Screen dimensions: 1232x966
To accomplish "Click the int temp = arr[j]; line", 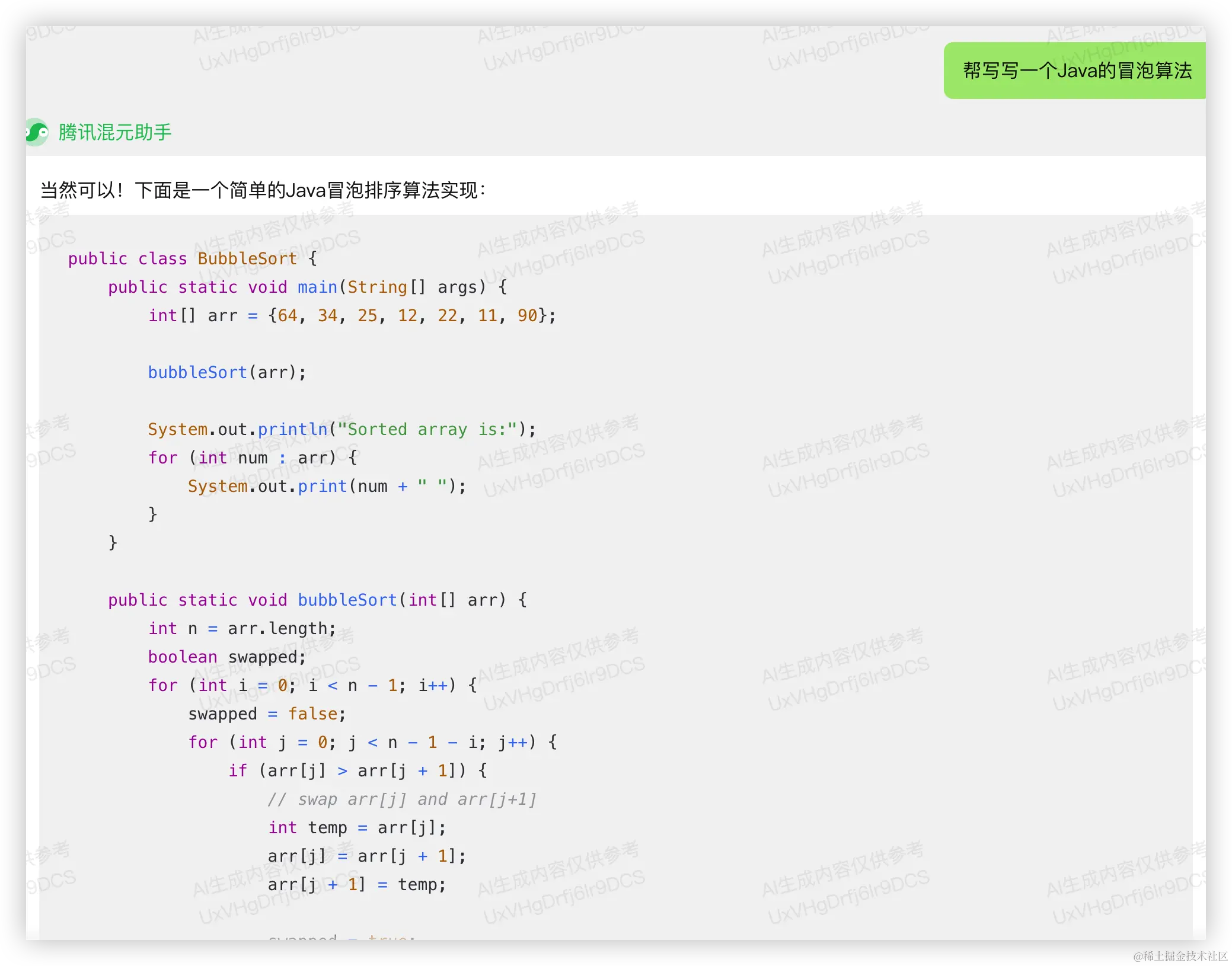I will pyautogui.click(x=357, y=828).
